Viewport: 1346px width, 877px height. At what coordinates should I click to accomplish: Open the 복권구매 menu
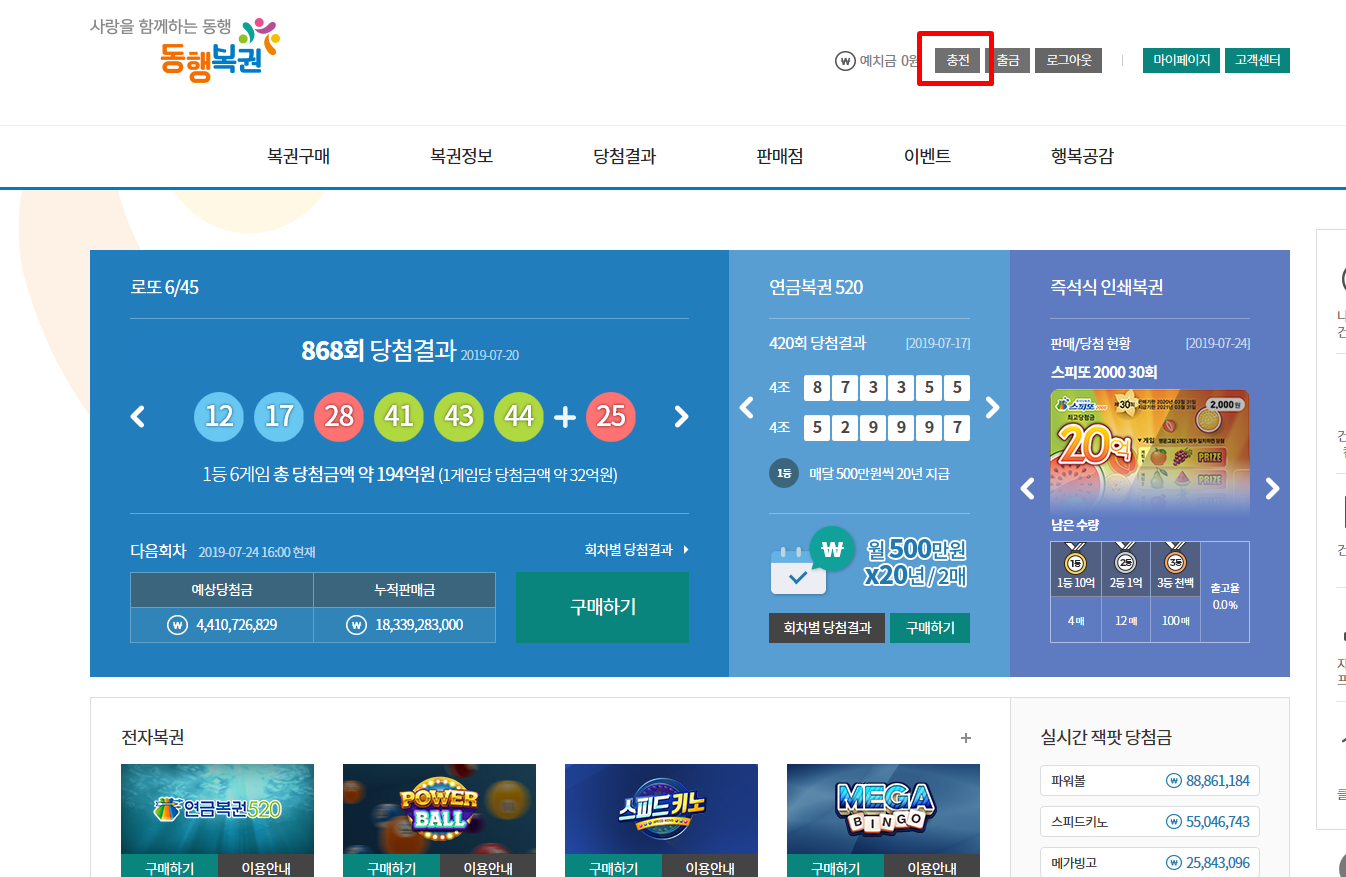click(x=298, y=156)
